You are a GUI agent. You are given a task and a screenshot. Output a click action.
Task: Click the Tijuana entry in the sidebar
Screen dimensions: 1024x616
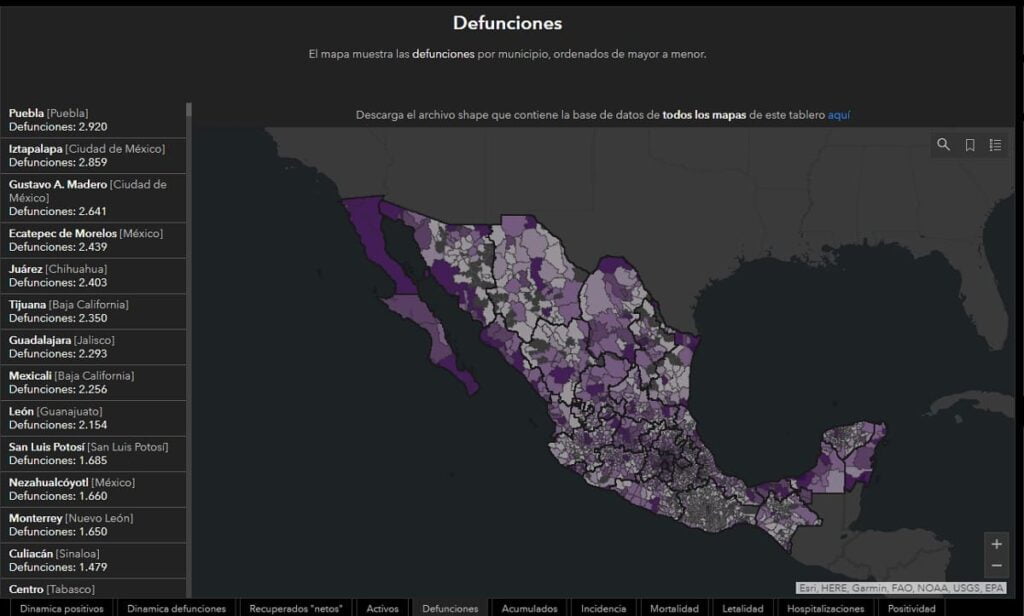tap(92, 311)
